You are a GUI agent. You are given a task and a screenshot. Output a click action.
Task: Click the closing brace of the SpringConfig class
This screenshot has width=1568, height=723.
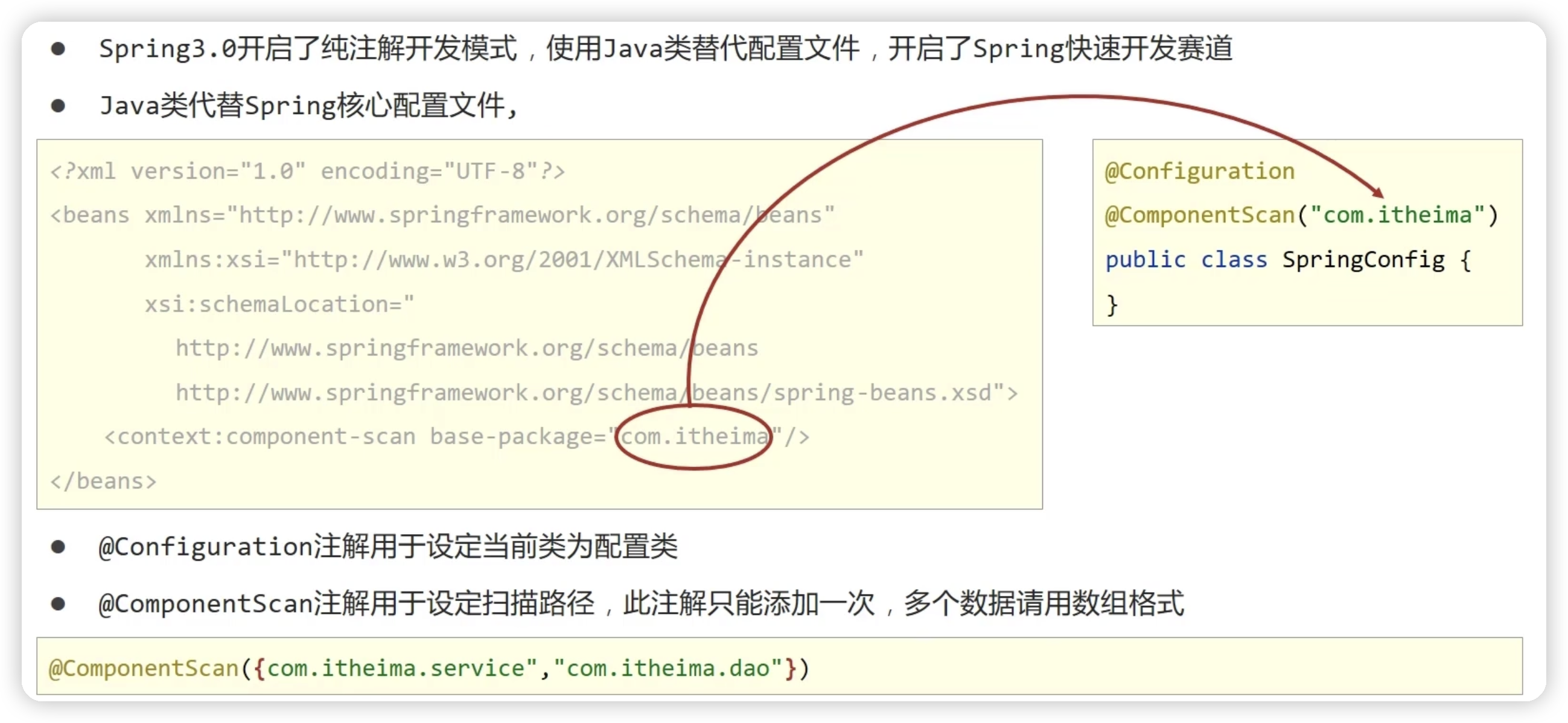[1112, 304]
